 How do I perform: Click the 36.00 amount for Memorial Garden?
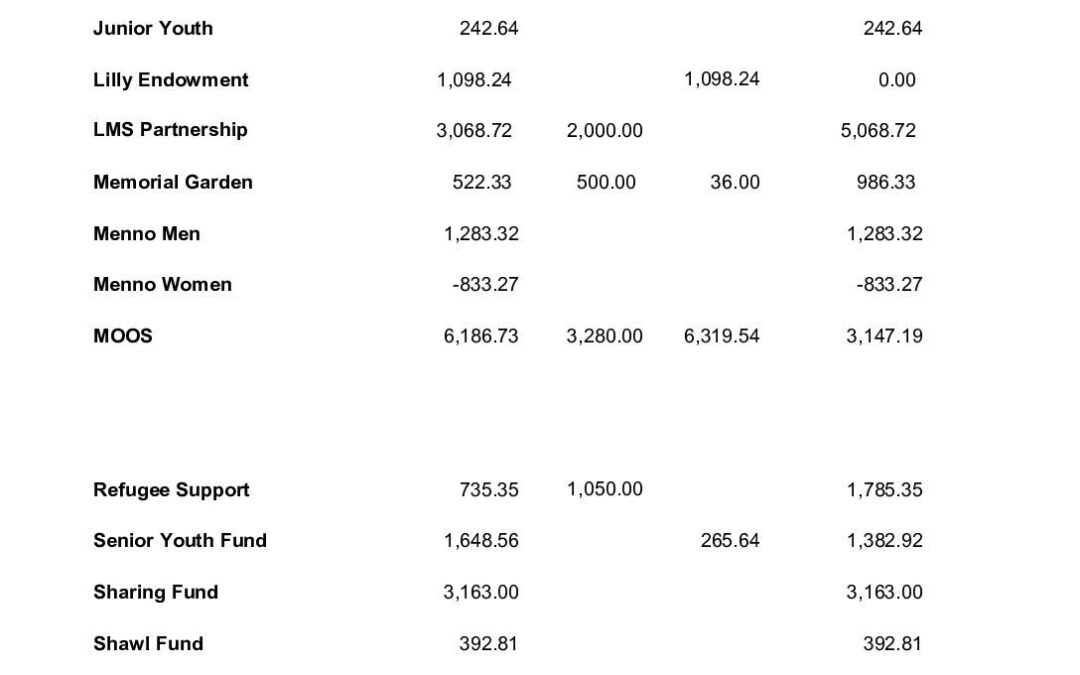(x=735, y=182)
